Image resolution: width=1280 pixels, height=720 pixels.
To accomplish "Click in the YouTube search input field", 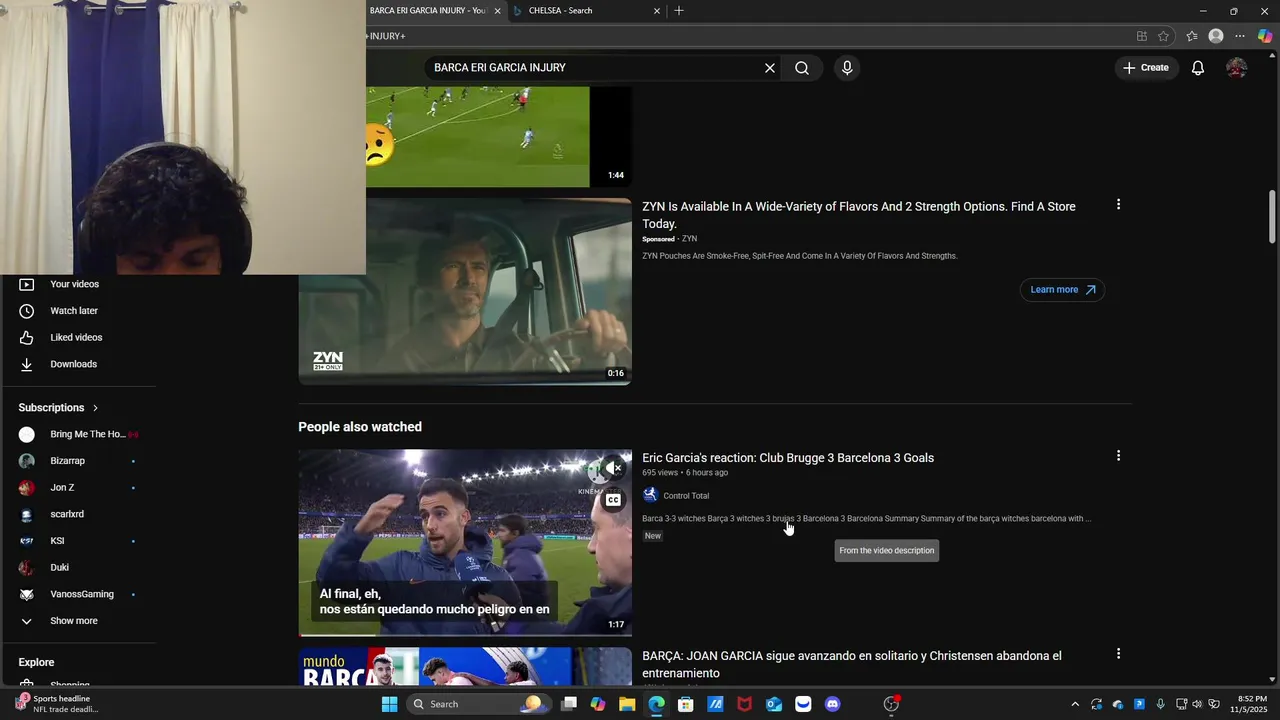I will click(x=595, y=68).
